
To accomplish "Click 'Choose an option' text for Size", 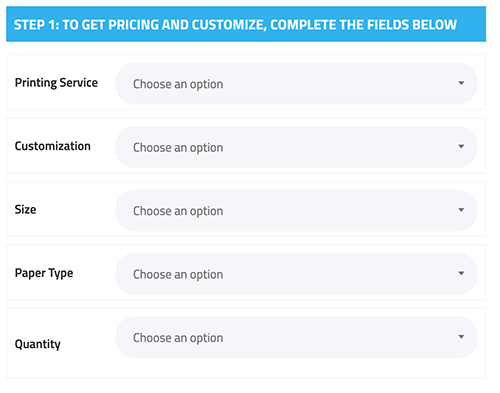I will click(x=178, y=211).
